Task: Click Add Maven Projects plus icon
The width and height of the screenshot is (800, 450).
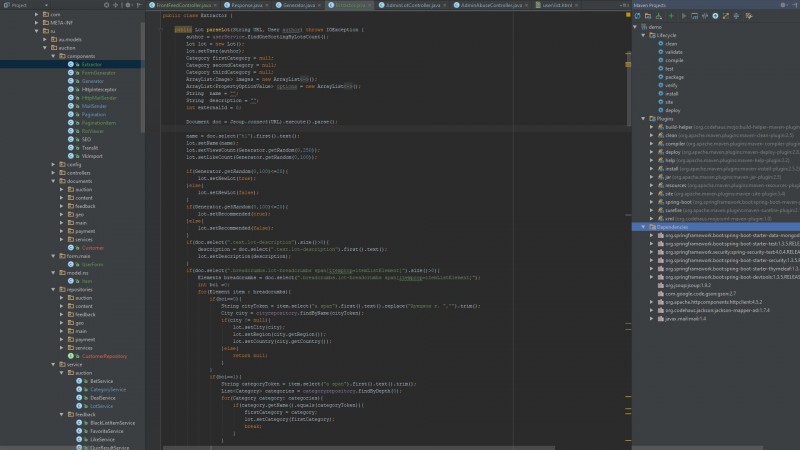Action: click(671, 16)
